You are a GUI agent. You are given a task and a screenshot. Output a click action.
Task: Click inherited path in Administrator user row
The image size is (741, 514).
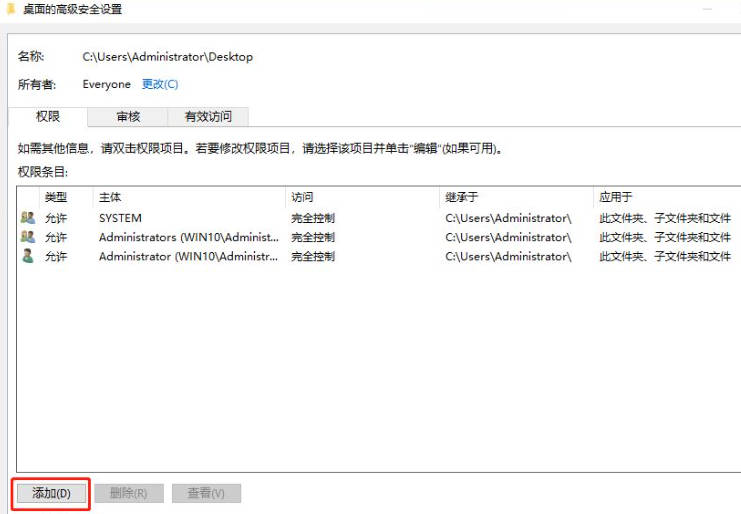[x=508, y=257]
